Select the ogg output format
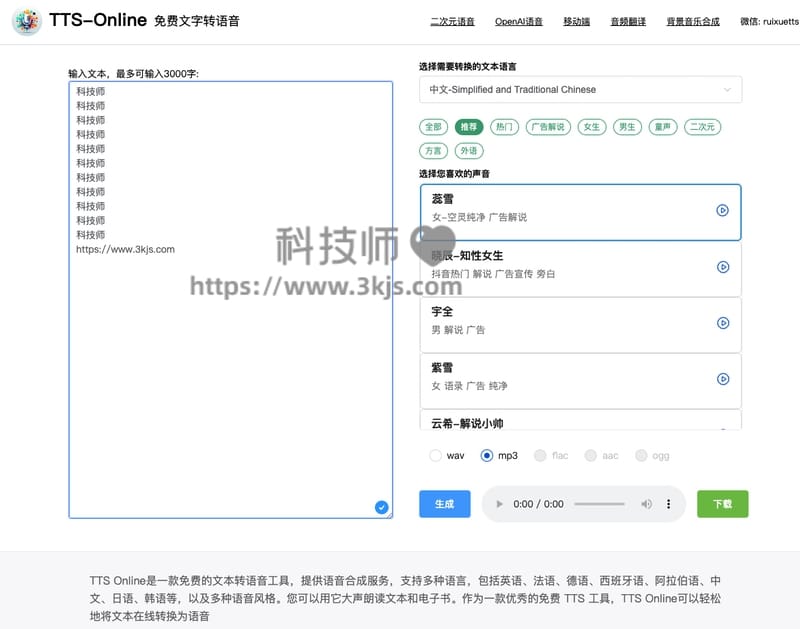The width and height of the screenshot is (800, 629). (652, 455)
